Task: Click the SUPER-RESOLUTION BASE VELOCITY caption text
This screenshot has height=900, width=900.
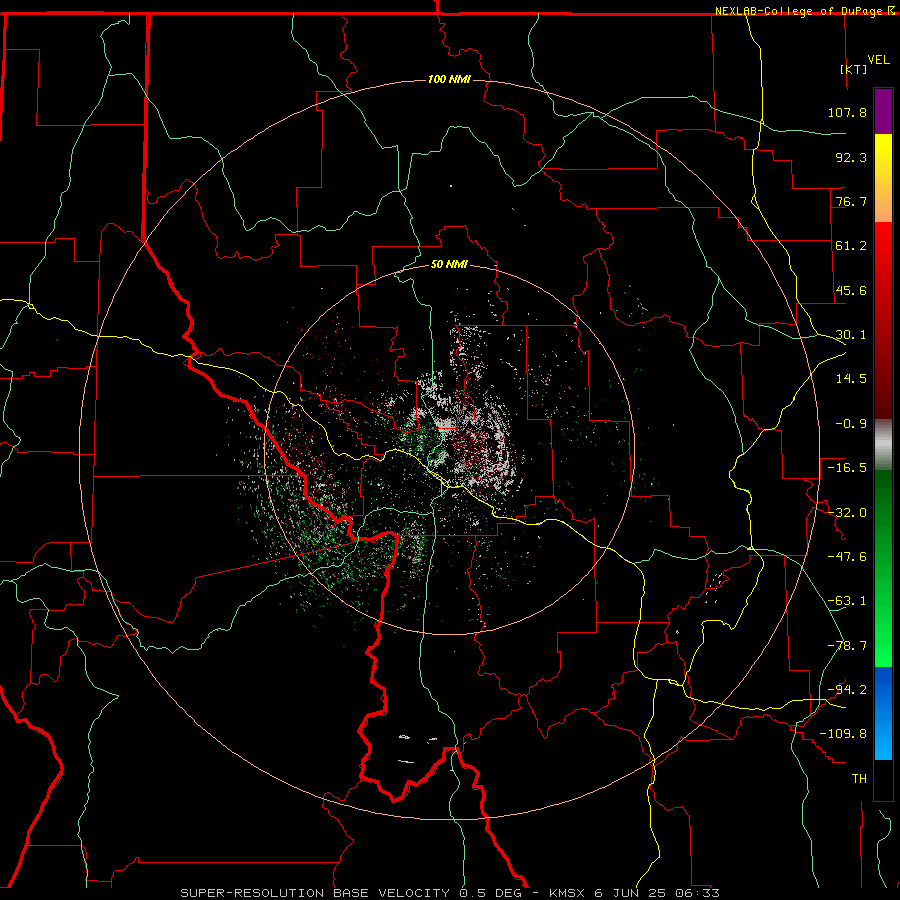Action: tap(315, 893)
